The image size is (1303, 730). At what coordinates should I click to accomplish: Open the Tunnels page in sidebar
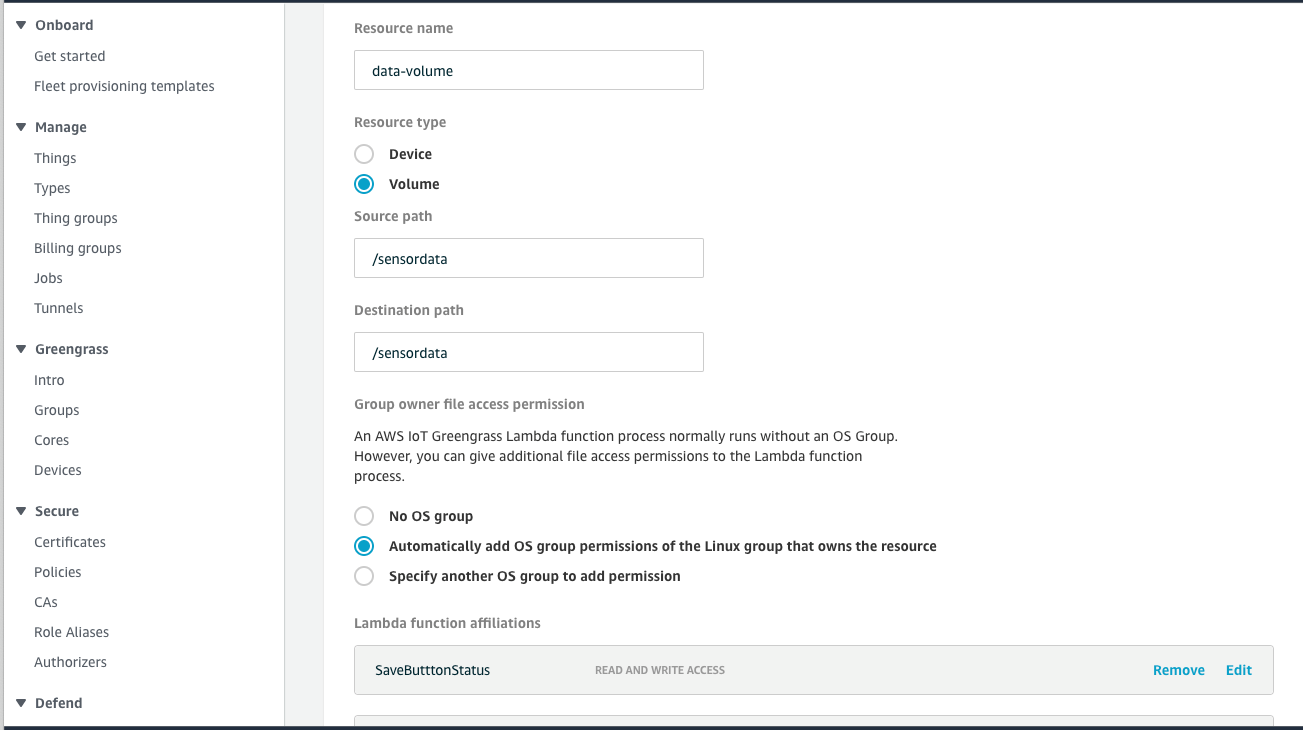click(59, 308)
